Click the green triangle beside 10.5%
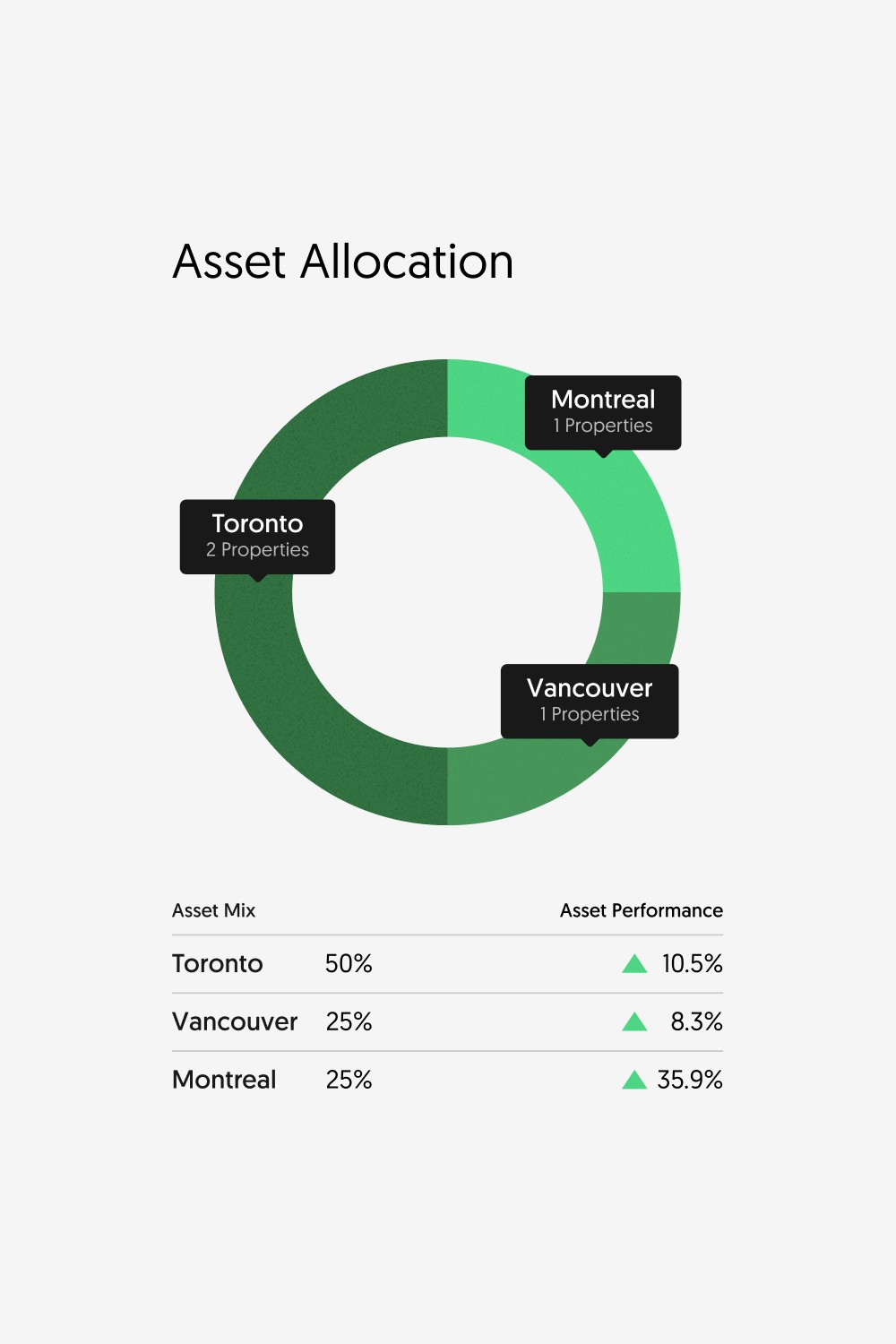 click(x=634, y=964)
